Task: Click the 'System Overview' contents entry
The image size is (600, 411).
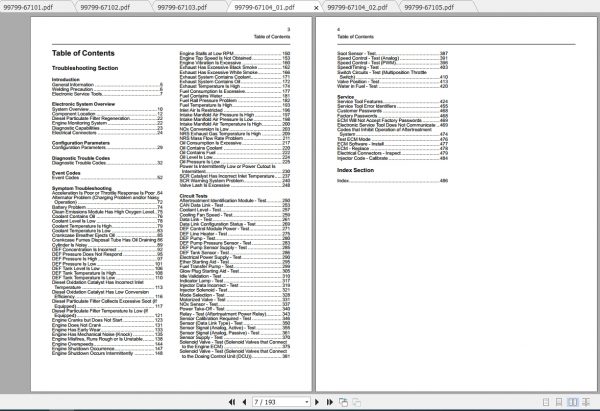Action: (x=107, y=109)
